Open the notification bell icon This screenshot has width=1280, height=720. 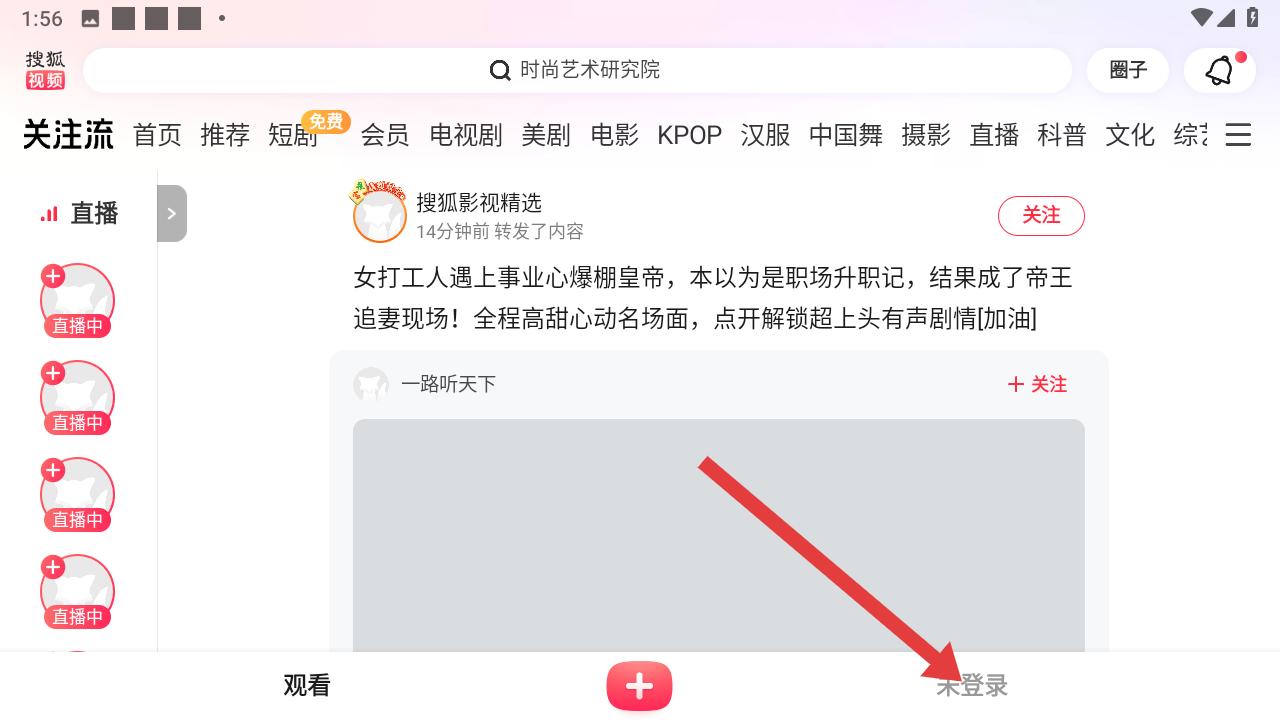point(1219,70)
